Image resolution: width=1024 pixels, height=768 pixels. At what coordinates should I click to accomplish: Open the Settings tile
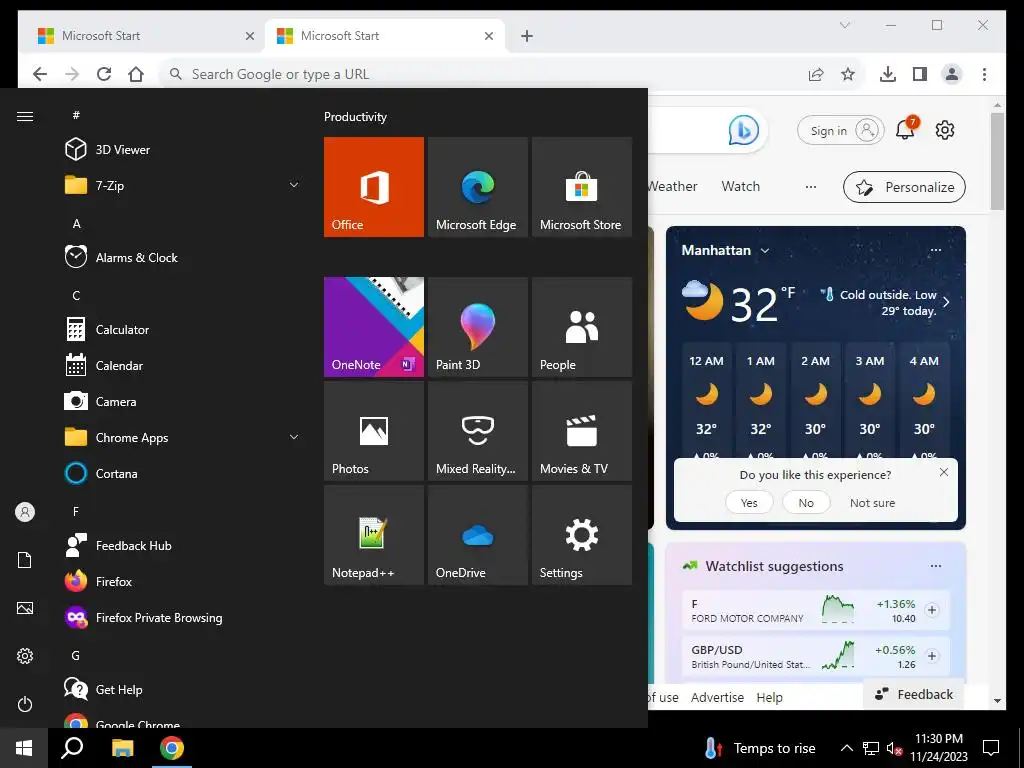(582, 535)
